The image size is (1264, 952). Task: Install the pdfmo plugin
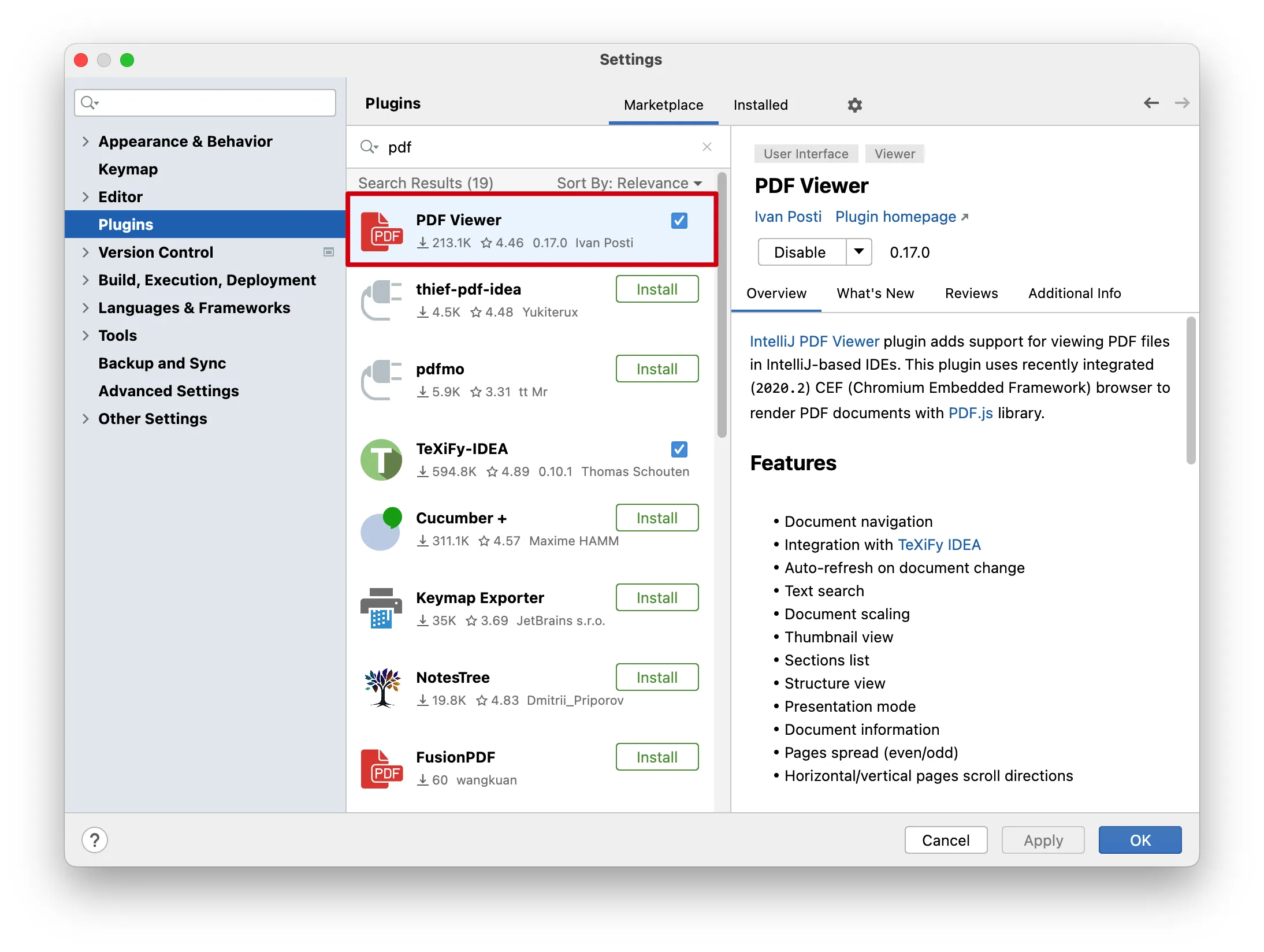coord(657,369)
